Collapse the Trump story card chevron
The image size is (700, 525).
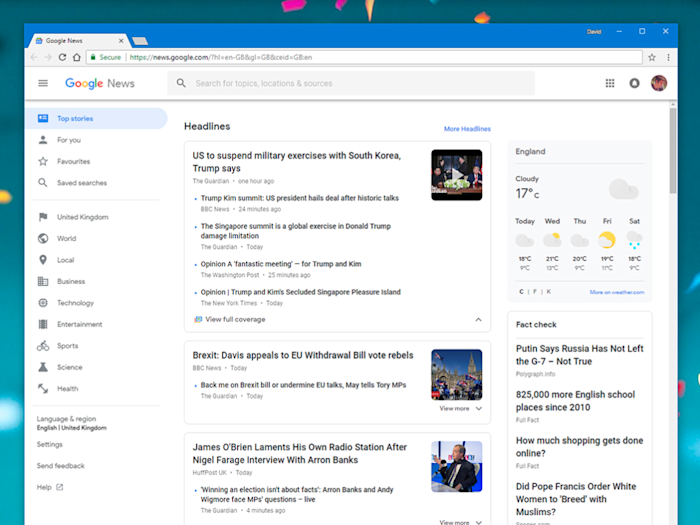click(x=478, y=319)
